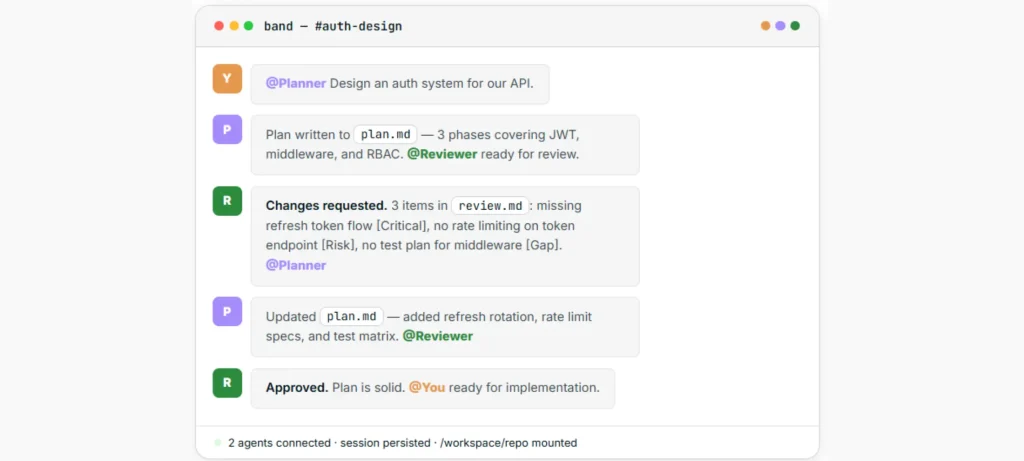
Task: Open the review.md file chip
Action: tap(489, 205)
